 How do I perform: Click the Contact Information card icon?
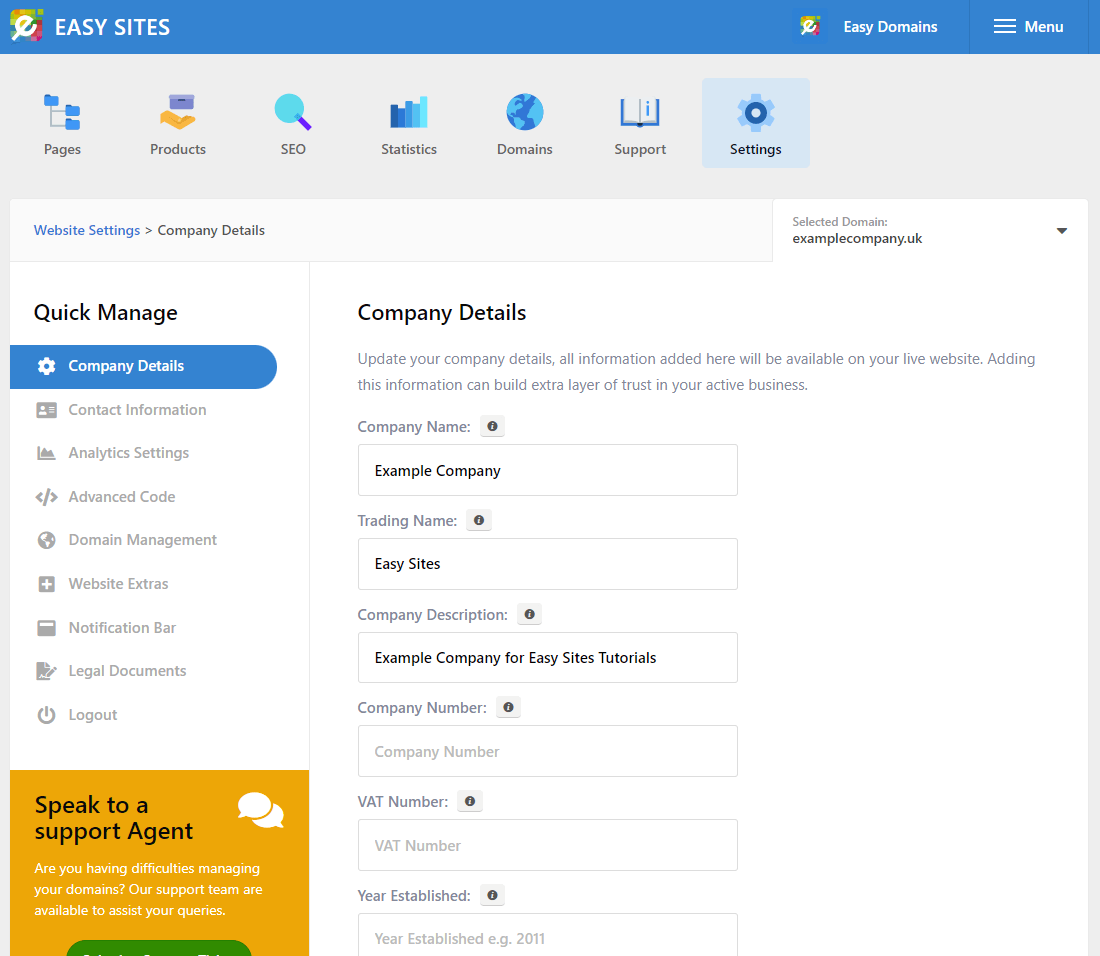click(x=46, y=410)
